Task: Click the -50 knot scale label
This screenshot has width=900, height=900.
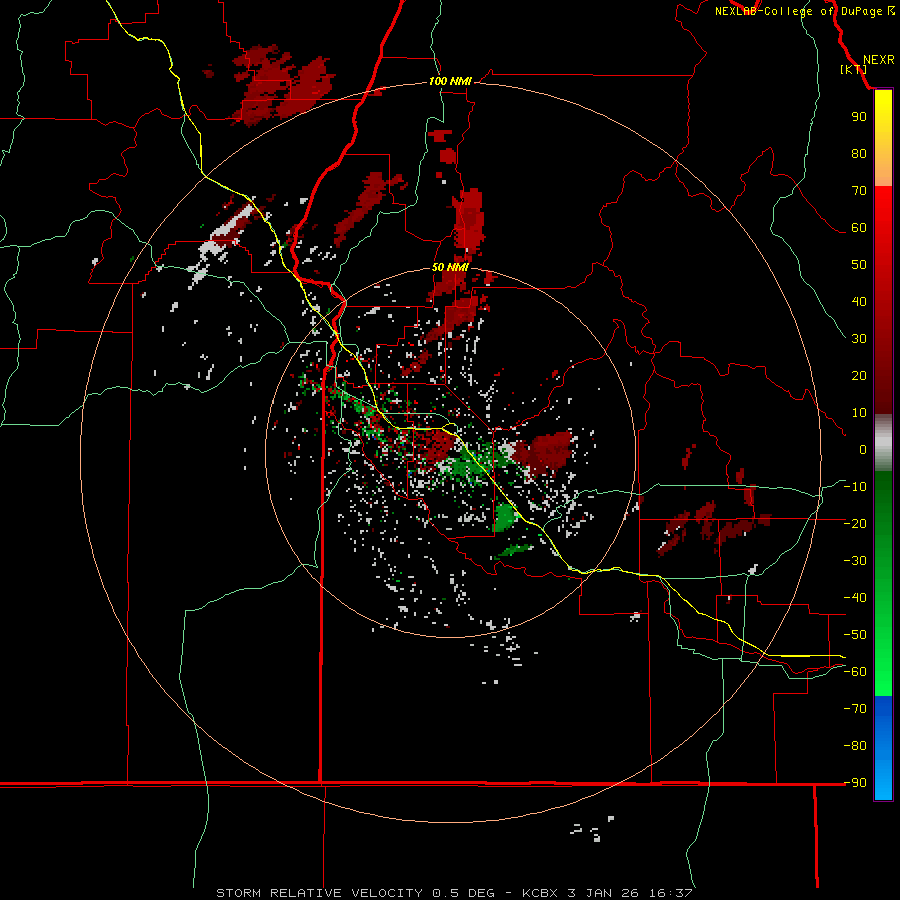Action: coord(855,635)
